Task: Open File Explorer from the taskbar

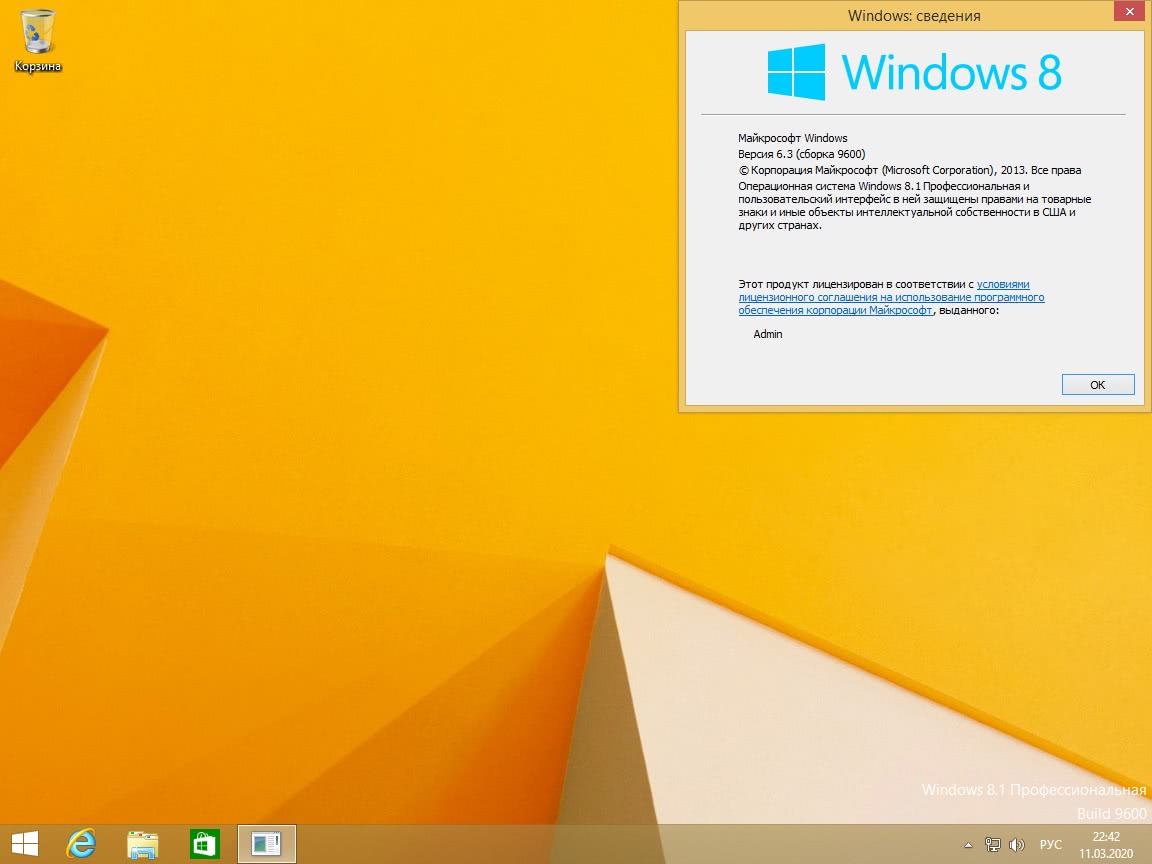Action: [x=143, y=844]
